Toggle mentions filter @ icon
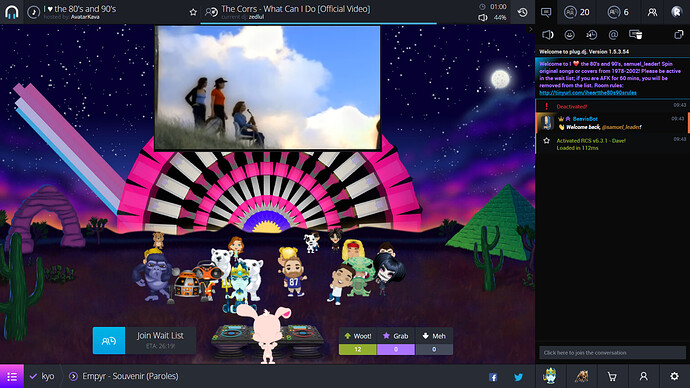Viewport: 690px width, 388px height. pos(613,35)
